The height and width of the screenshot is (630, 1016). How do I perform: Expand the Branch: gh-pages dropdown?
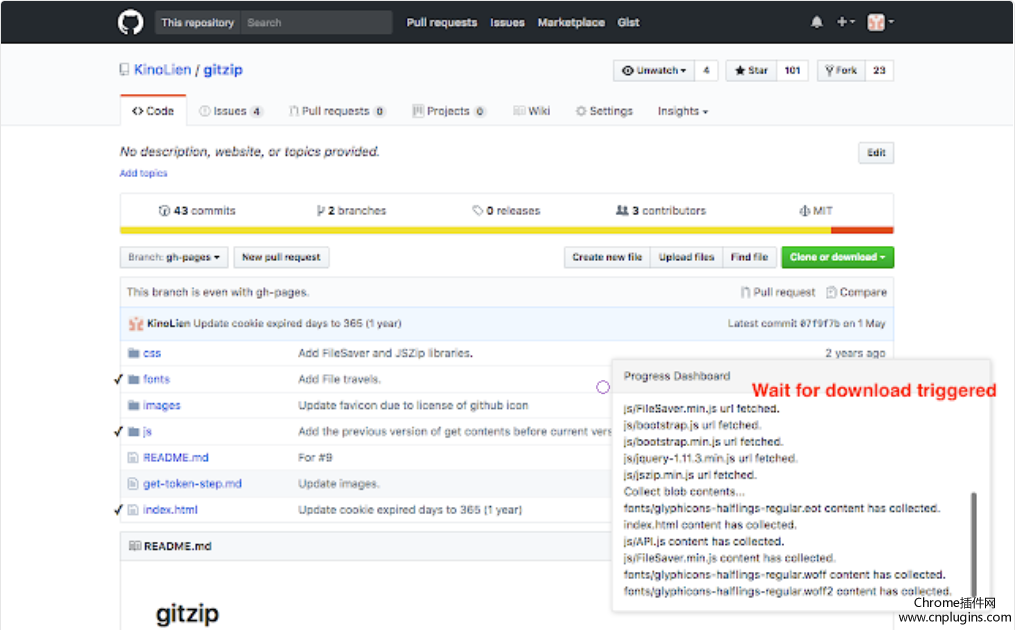pyautogui.click(x=174, y=257)
